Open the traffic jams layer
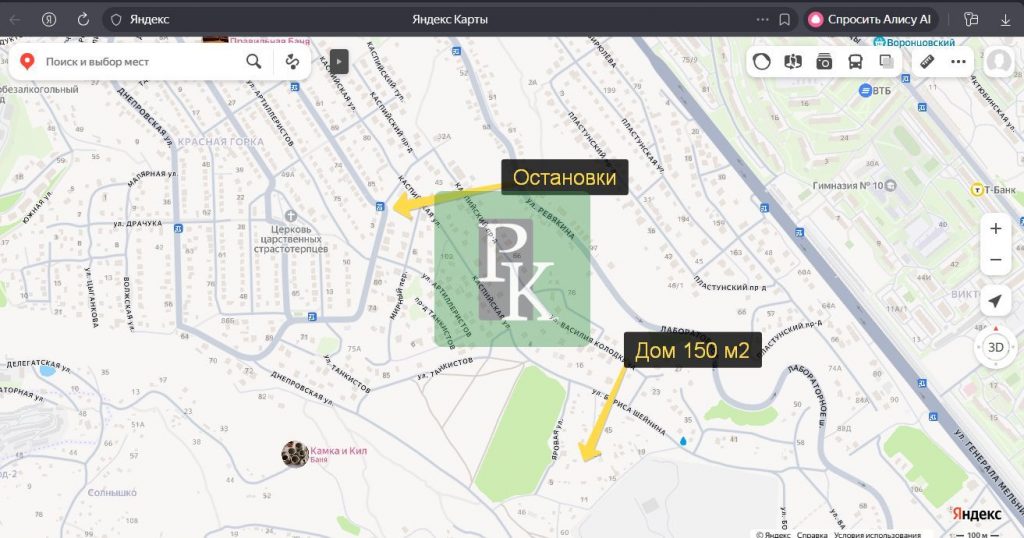Viewport: 1024px width, 538px height. (x=762, y=62)
